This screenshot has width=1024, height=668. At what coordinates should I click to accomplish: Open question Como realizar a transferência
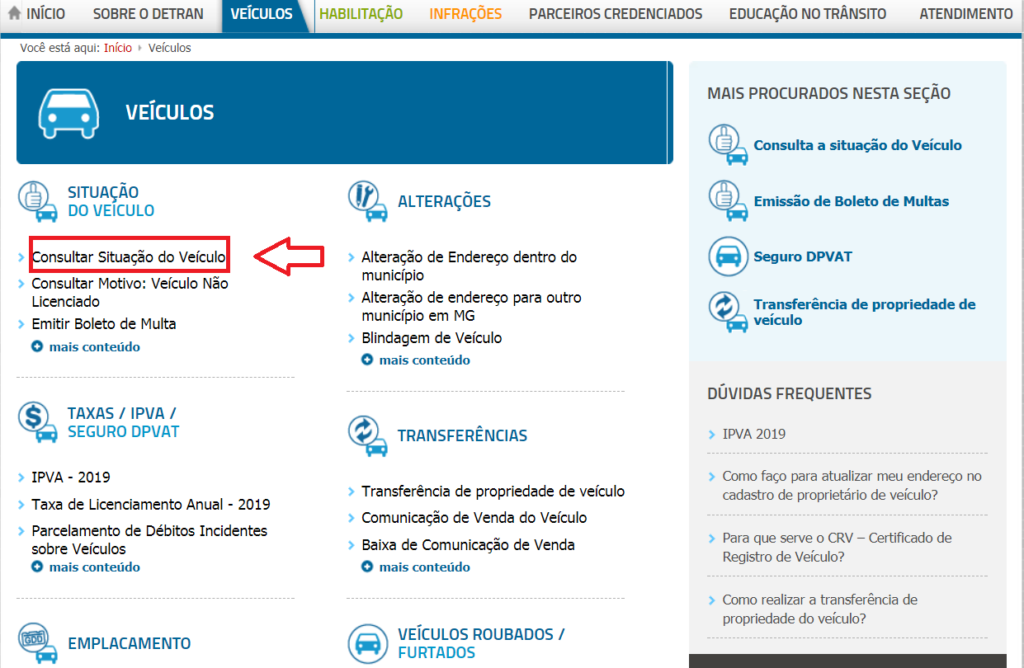[x=820, y=609]
